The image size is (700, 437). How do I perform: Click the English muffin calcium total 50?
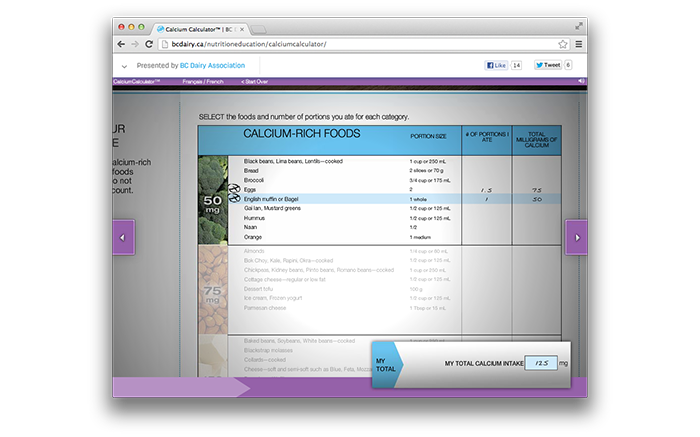537,200
